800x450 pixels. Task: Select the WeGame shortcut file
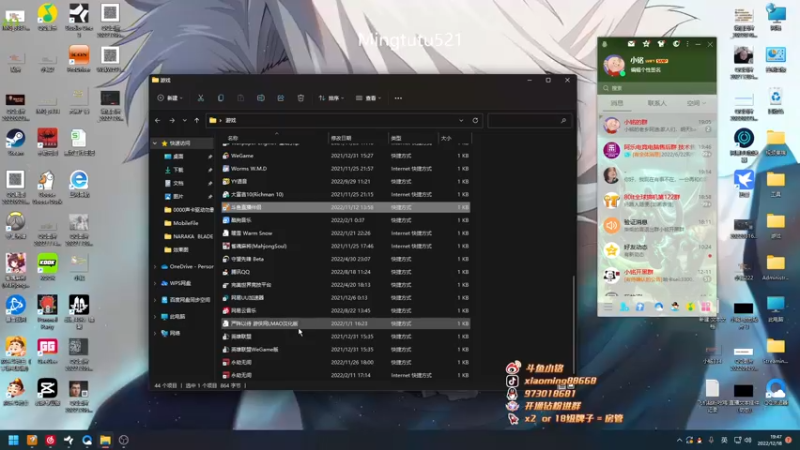pyautogui.click(x=345, y=156)
